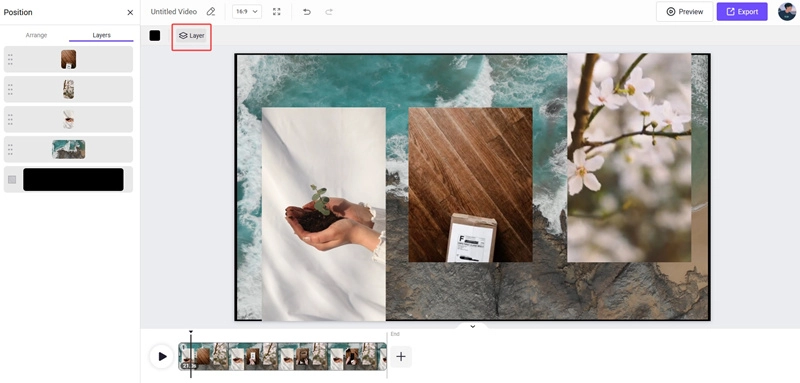Select the wood texture layer thumbnail
This screenshot has width=800, height=383.
coord(68,59)
